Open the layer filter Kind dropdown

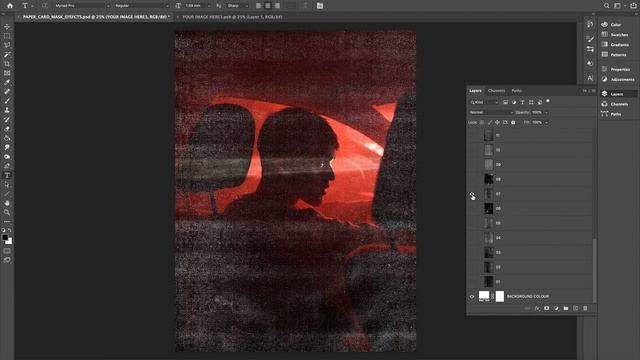tap(484, 102)
